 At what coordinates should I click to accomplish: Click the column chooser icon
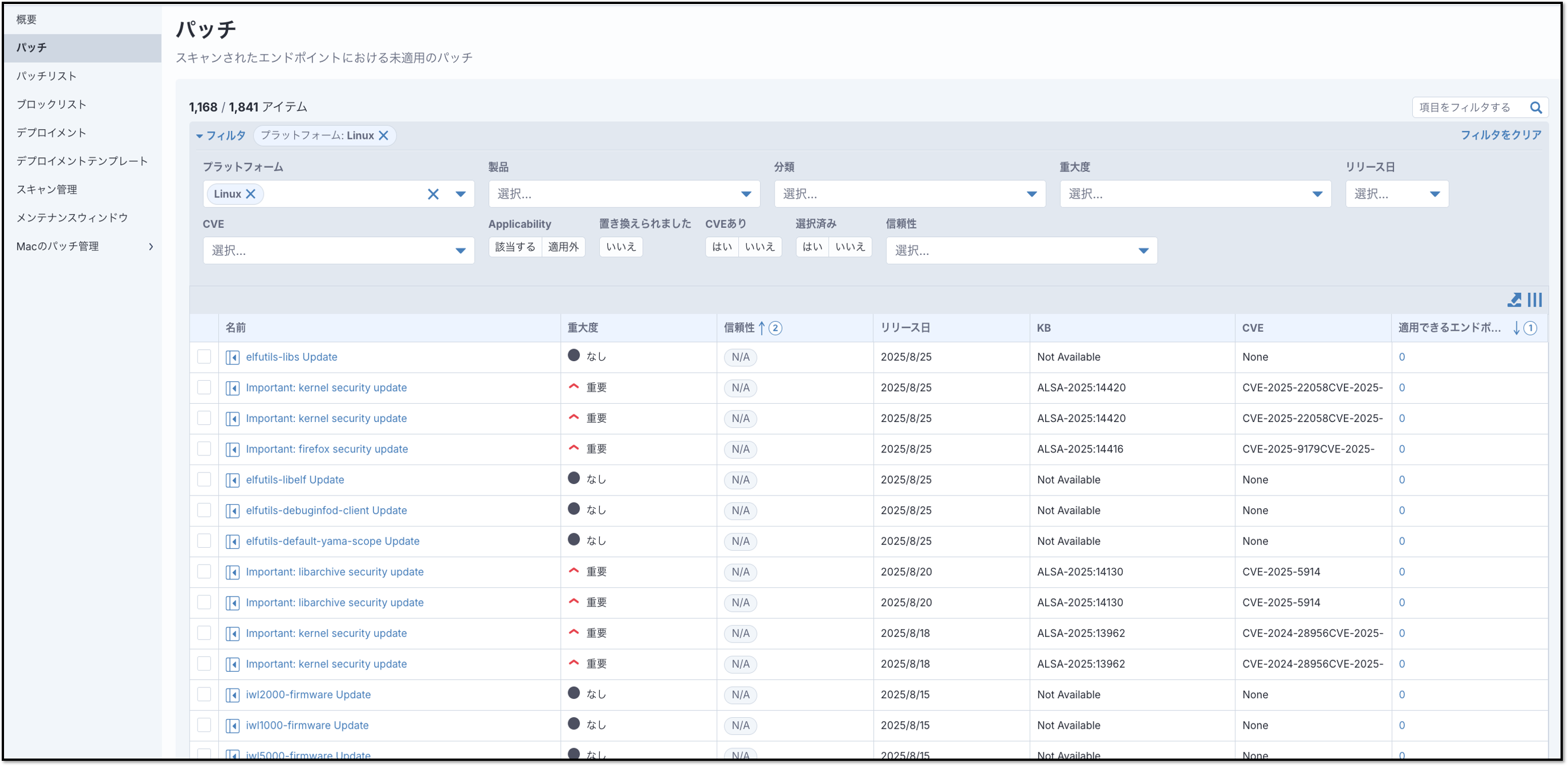coord(1535,300)
